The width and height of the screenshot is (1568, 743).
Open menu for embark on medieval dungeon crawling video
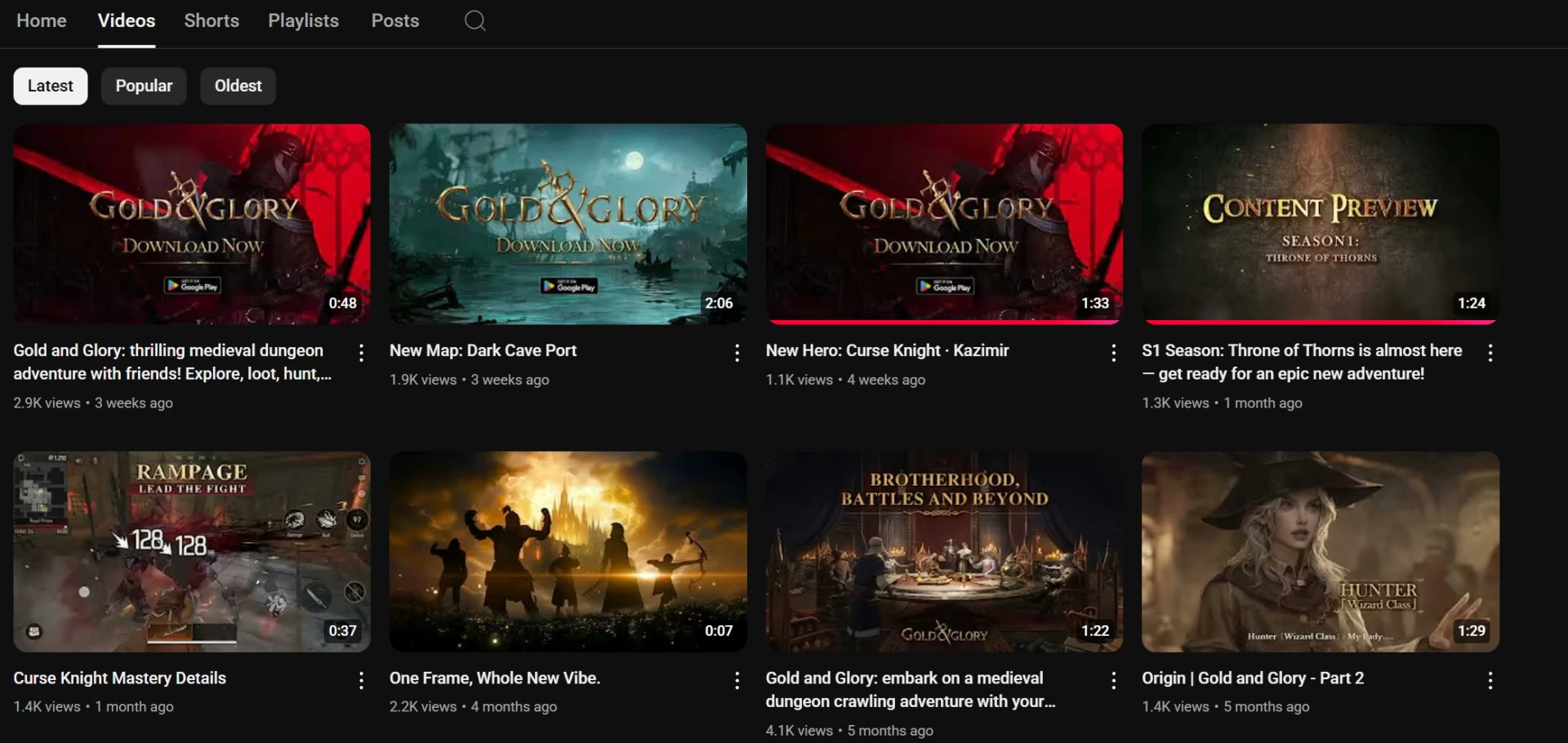(1113, 680)
